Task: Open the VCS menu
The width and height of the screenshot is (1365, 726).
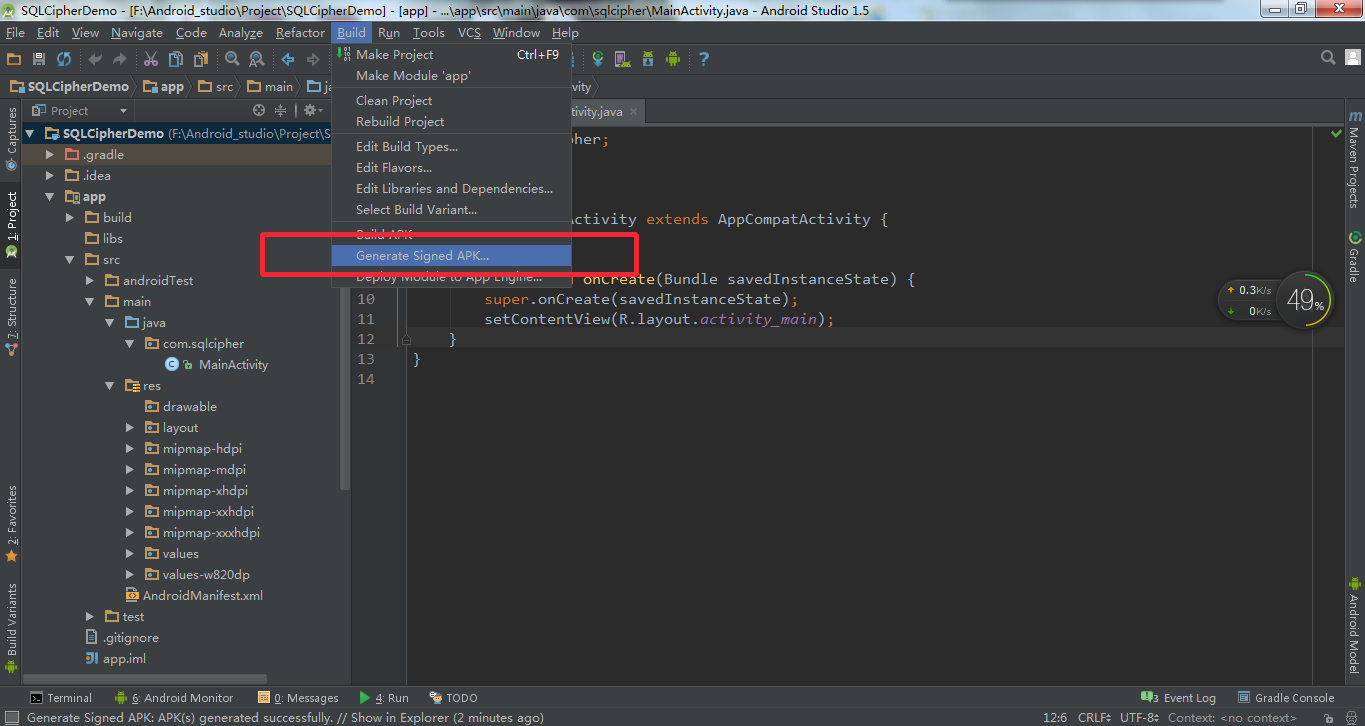Action: tap(469, 33)
